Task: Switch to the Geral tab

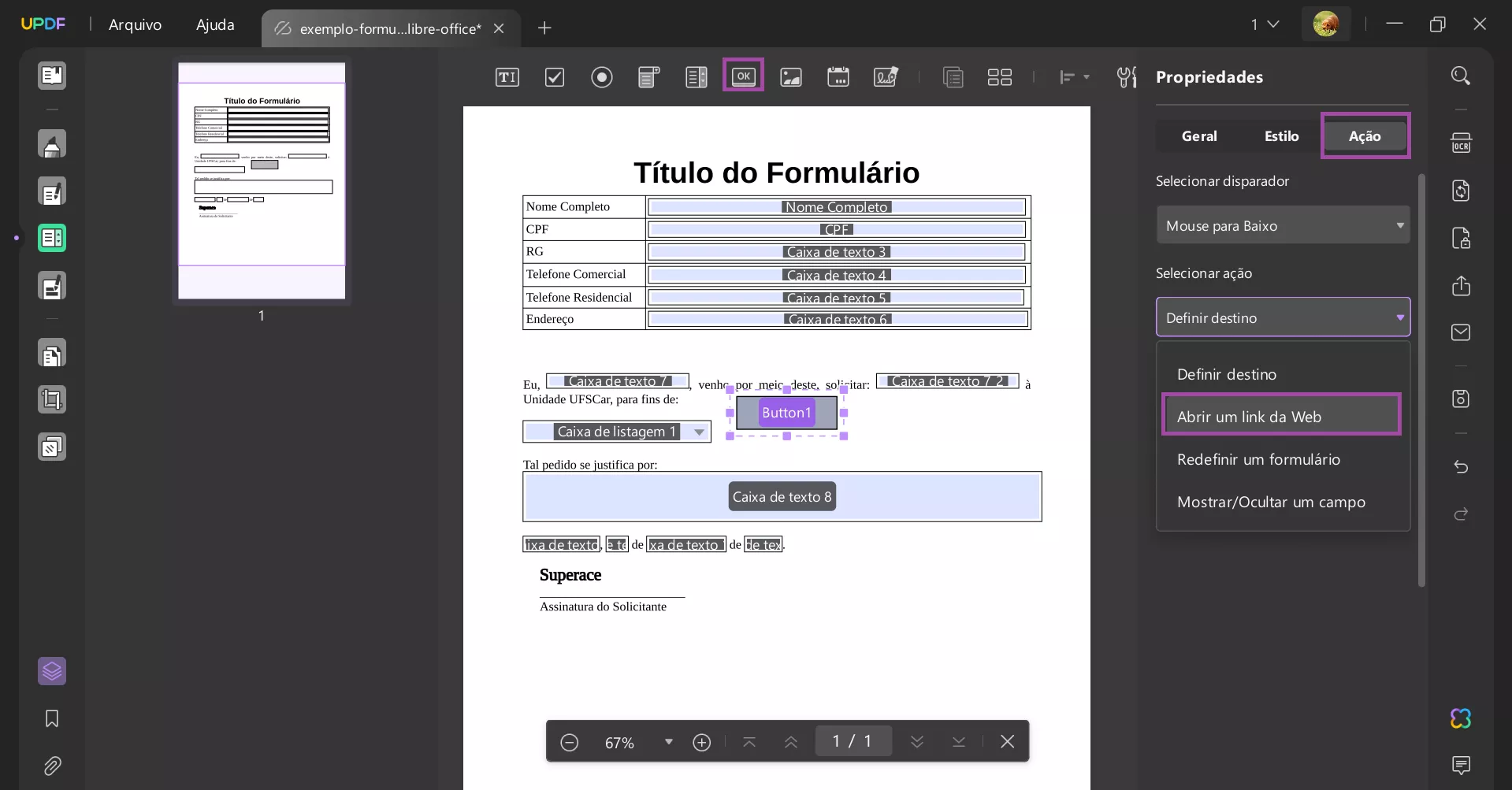Action: (x=1199, y=136)
